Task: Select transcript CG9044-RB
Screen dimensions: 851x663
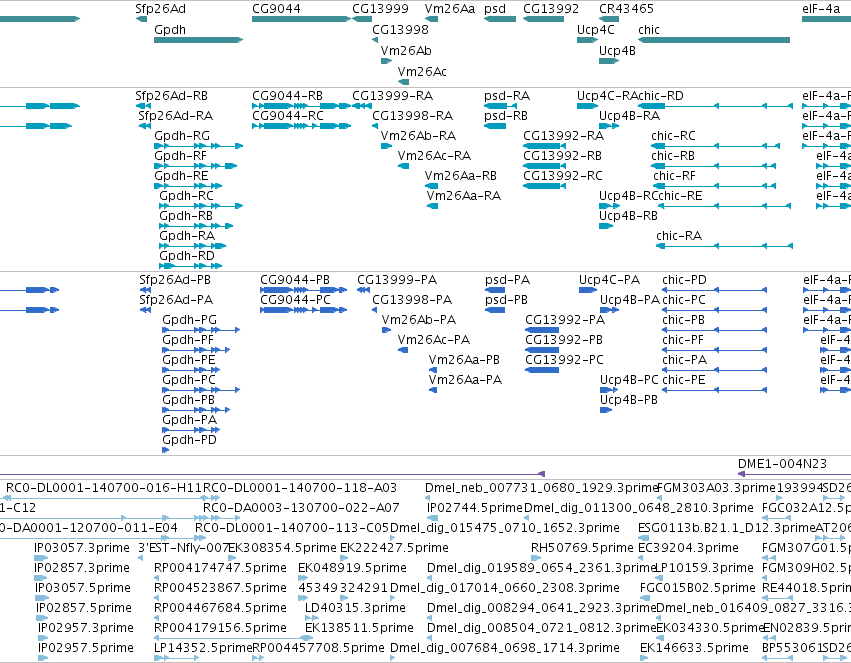Action: [x=287, y=96]
